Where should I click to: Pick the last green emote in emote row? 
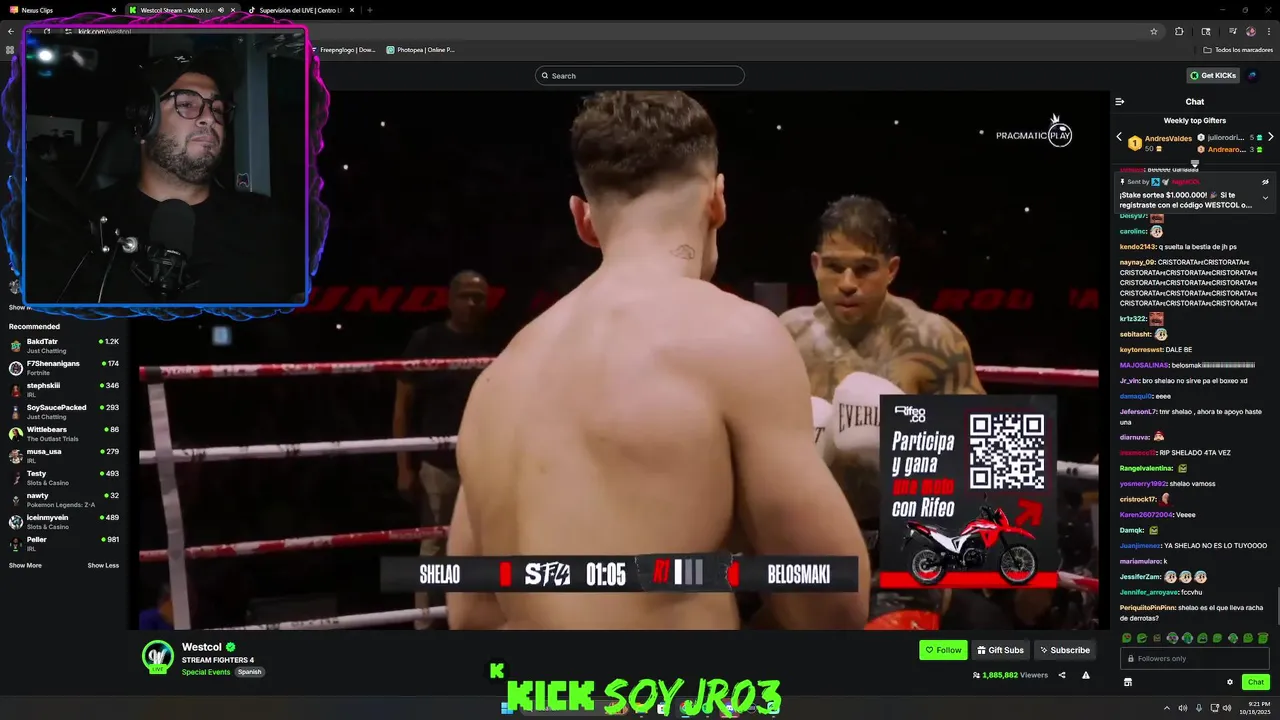[x=1263, y=638]
